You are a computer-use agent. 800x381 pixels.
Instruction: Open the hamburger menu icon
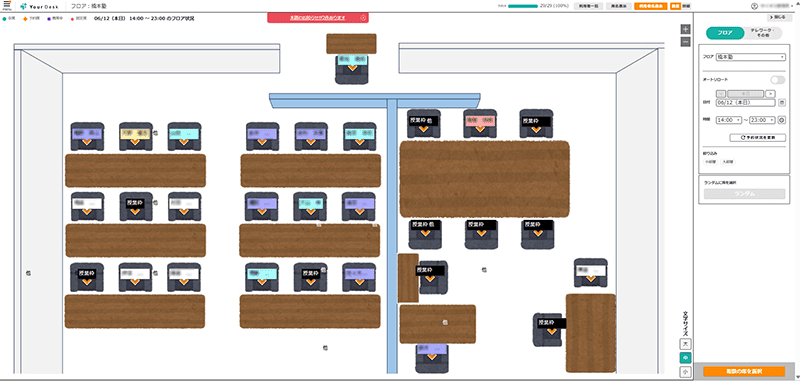7,5
